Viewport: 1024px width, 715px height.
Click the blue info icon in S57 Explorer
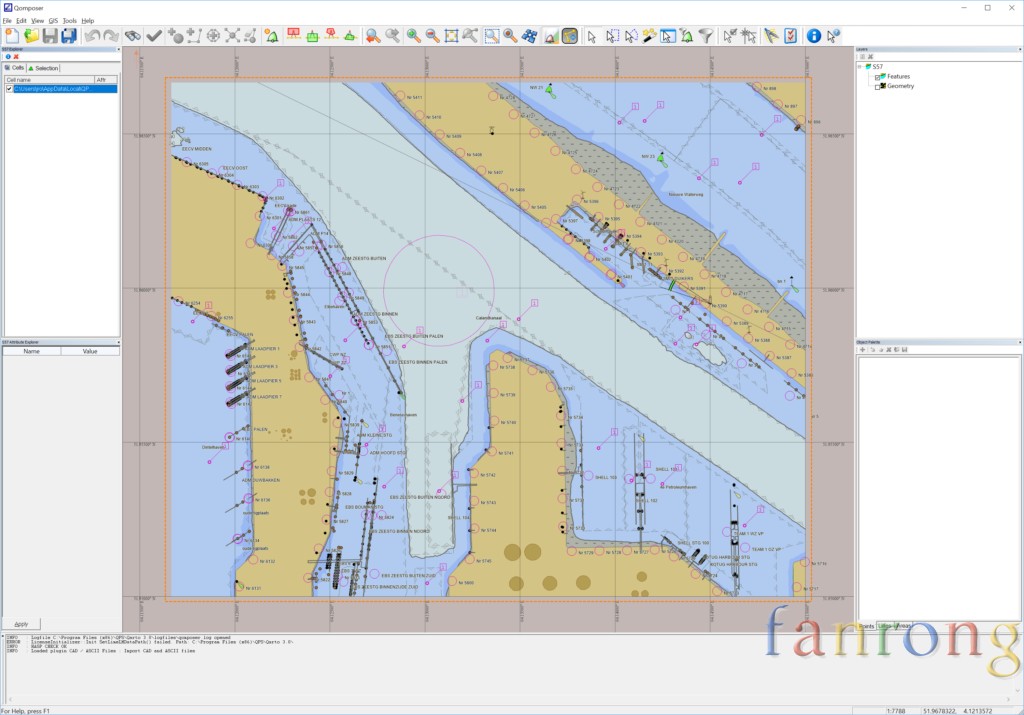click(x=8, y=57)
